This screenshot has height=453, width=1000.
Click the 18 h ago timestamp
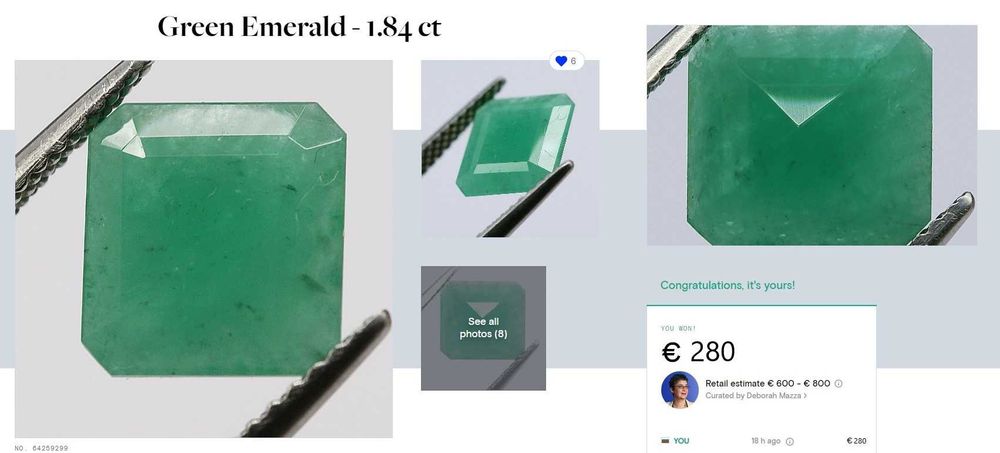tap(765, 442)
